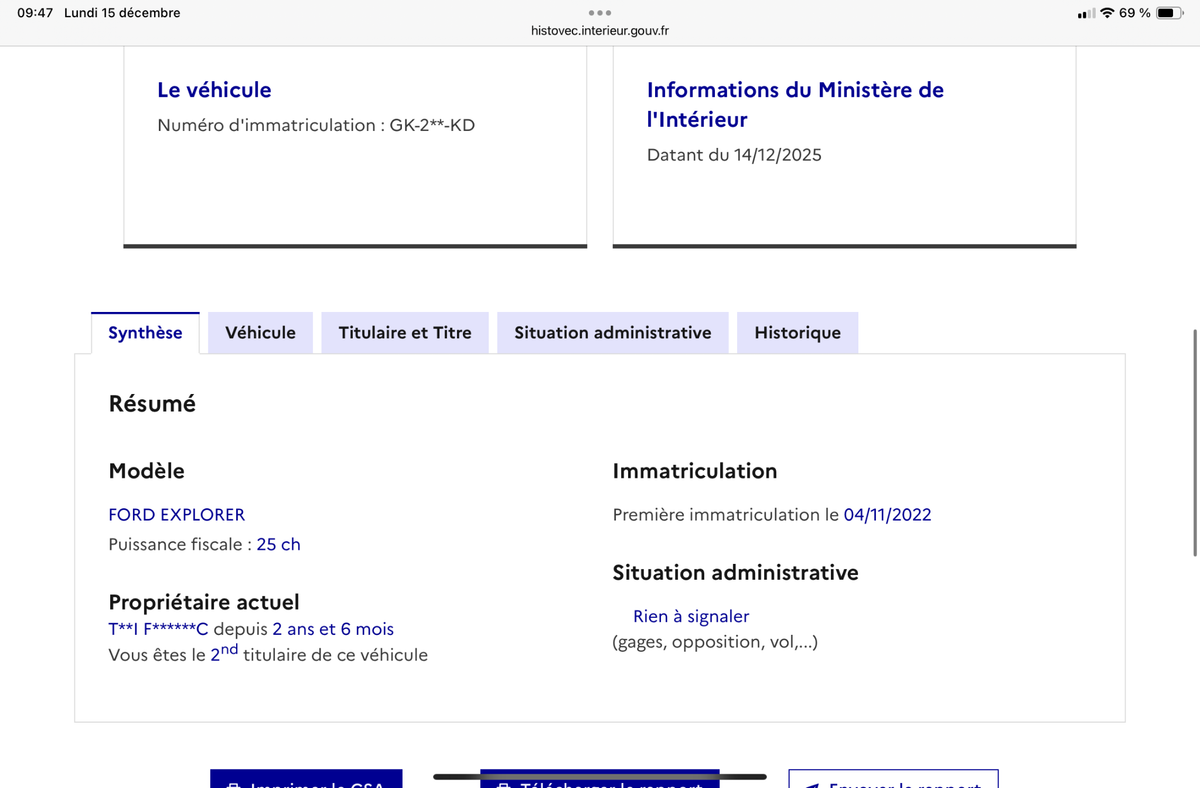The height and width of the screenshot is (788, 1200).
Task: Tap the Le véhicule card heading
Action: pyautogui.click(x=214, y=90)
